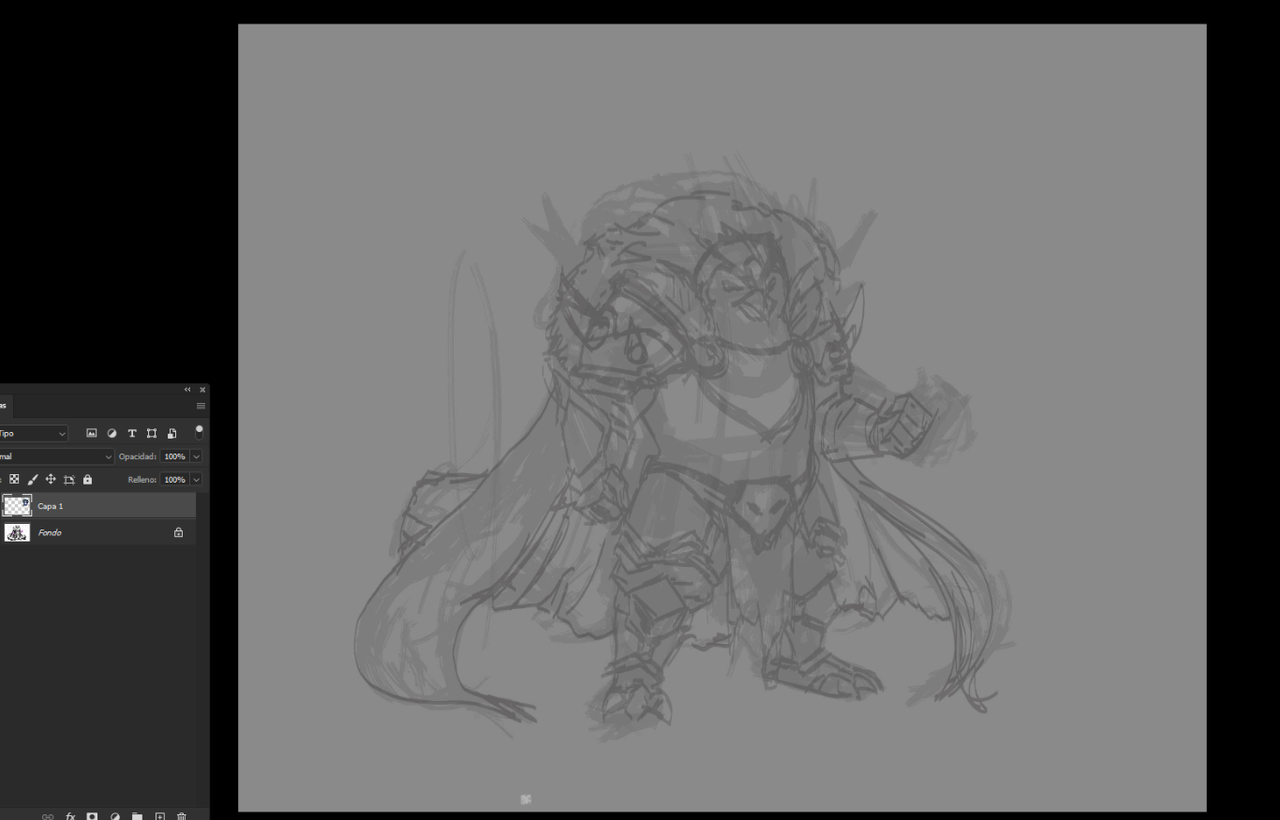Screen dimensions: 1280x820
Task: Lock image pixels brush icon
Action: coord(33,479)
